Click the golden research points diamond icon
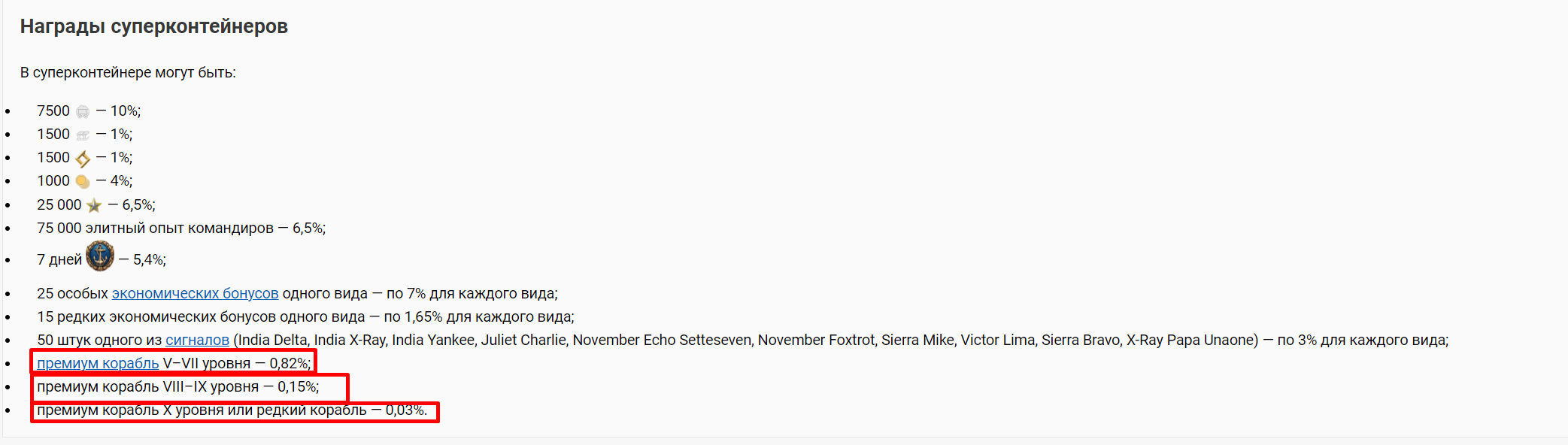Image resolution: width=1568 pixels, height=445 pixels. click(x=83, y=159)
